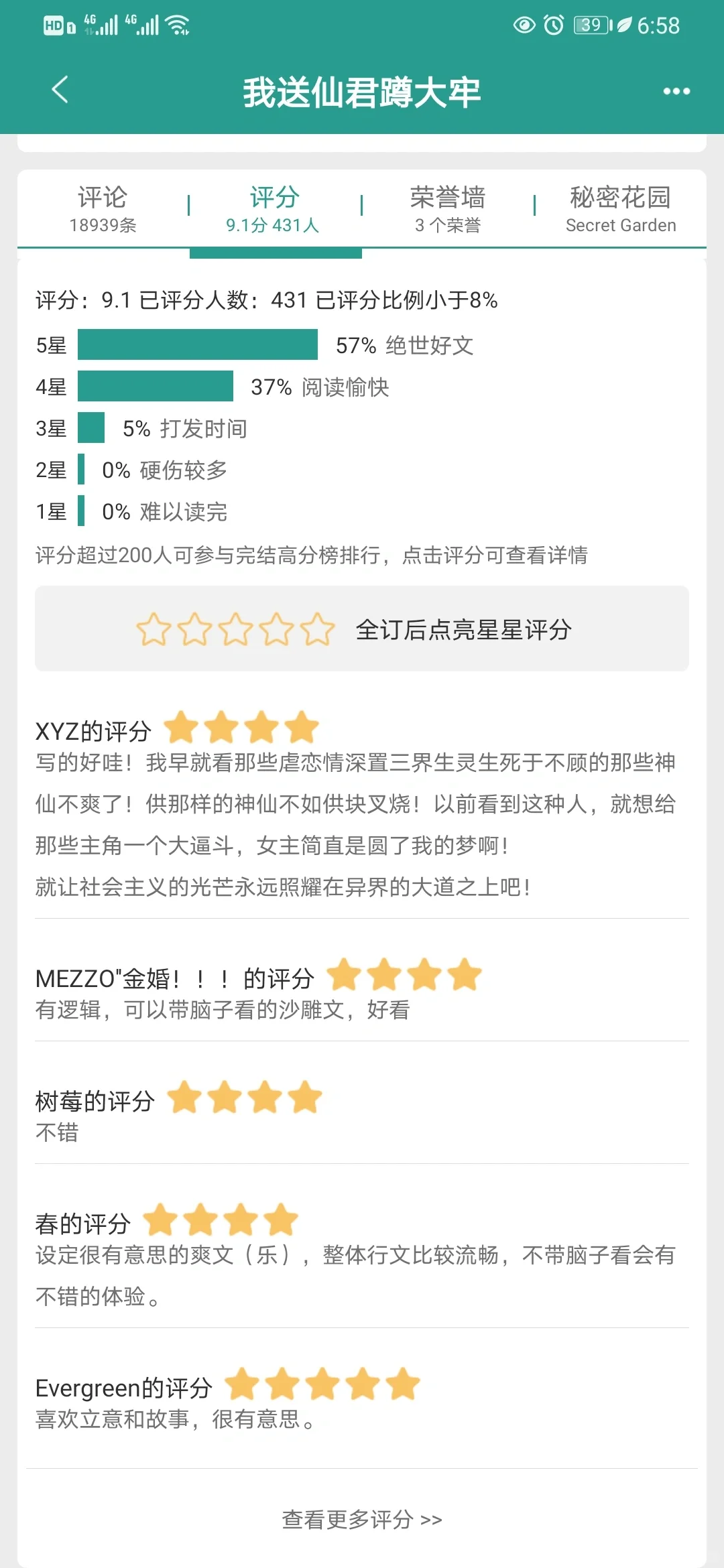
Task: Tap the back arrow icon
Action: 60,90
